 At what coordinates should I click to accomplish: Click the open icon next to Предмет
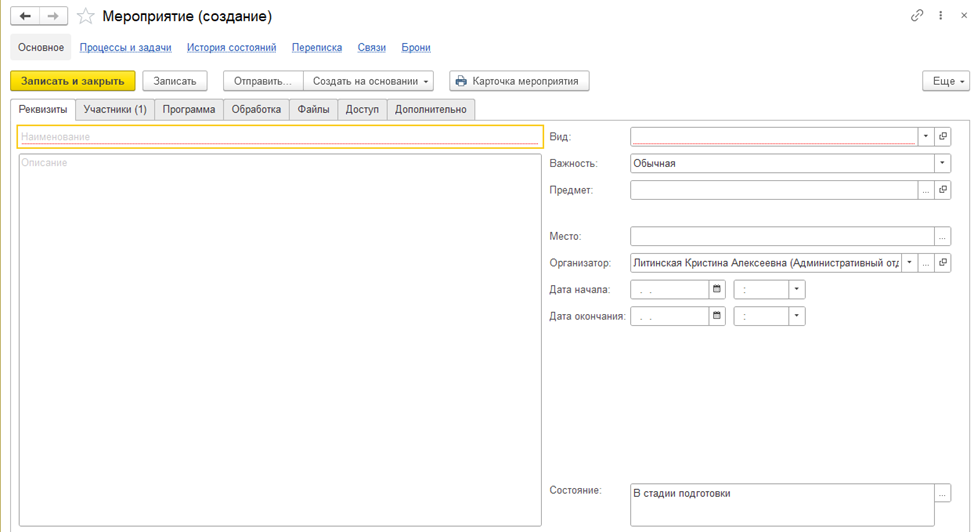click(943, 190)
